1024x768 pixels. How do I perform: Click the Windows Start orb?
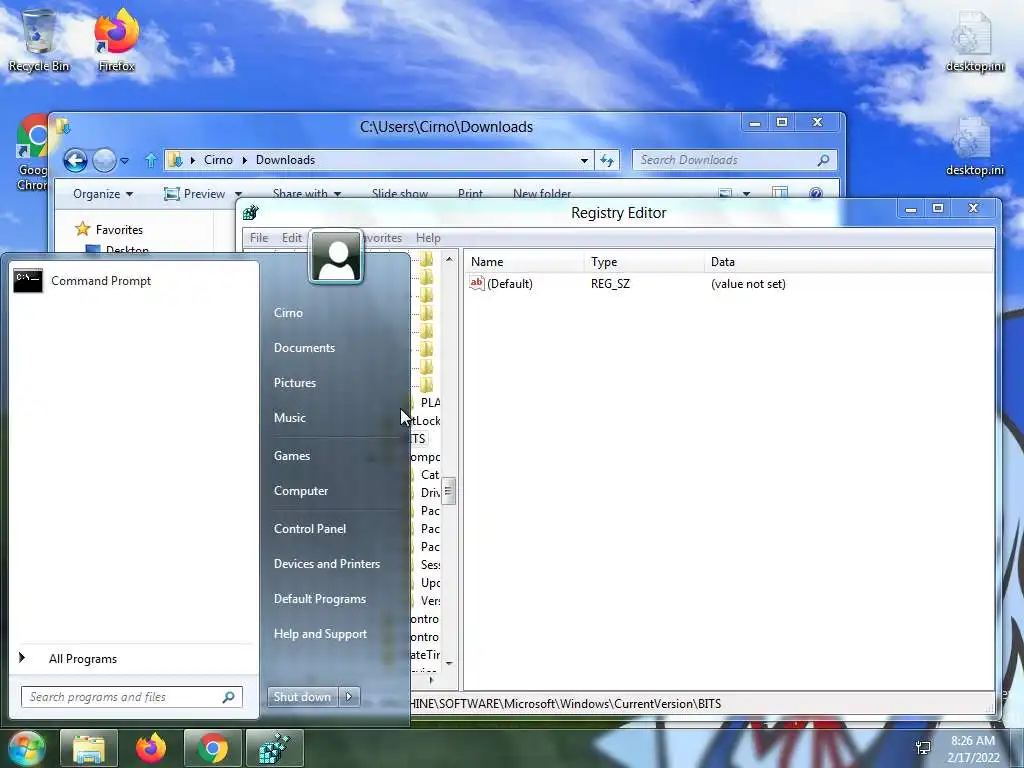26,748
